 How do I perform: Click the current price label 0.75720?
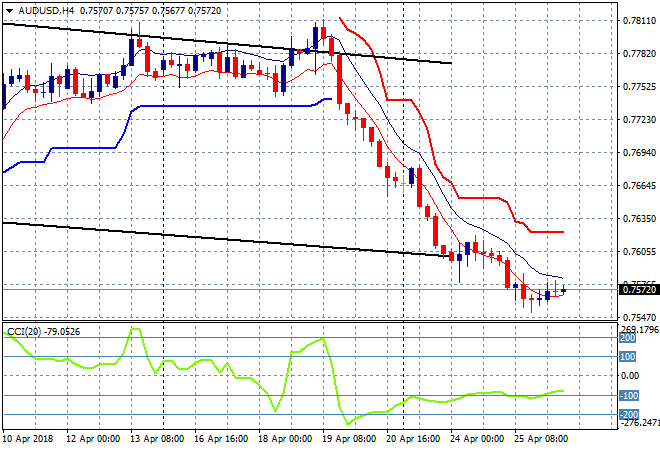coord(638,290)
